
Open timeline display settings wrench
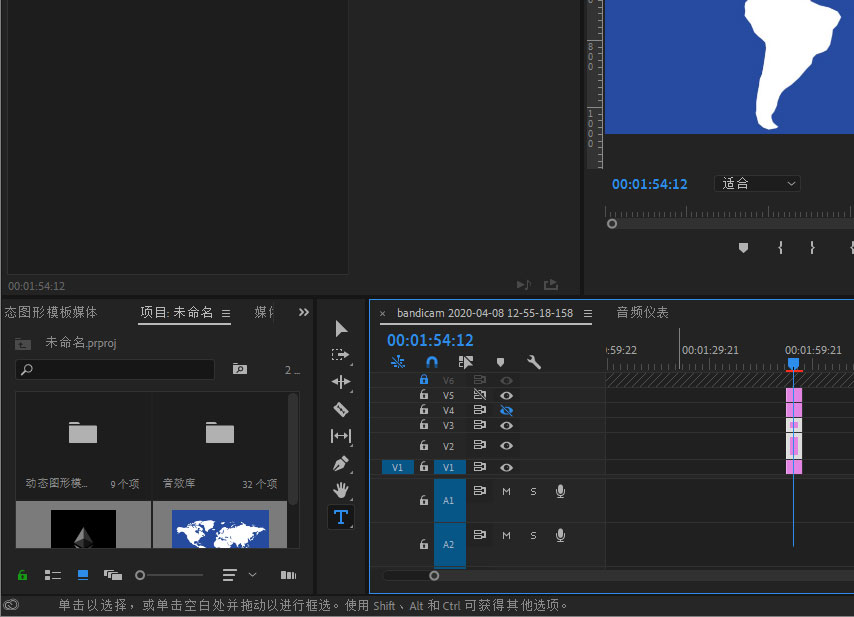click(534, 362)
